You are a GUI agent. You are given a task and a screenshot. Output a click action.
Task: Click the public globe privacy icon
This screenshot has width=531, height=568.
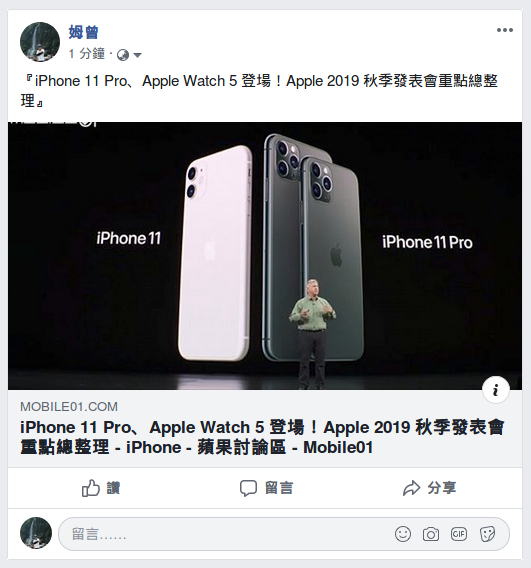coord(123,55)
